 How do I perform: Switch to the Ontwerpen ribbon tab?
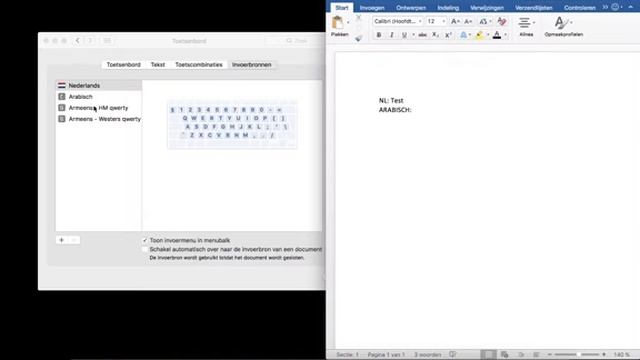click(x=411, y=8)
